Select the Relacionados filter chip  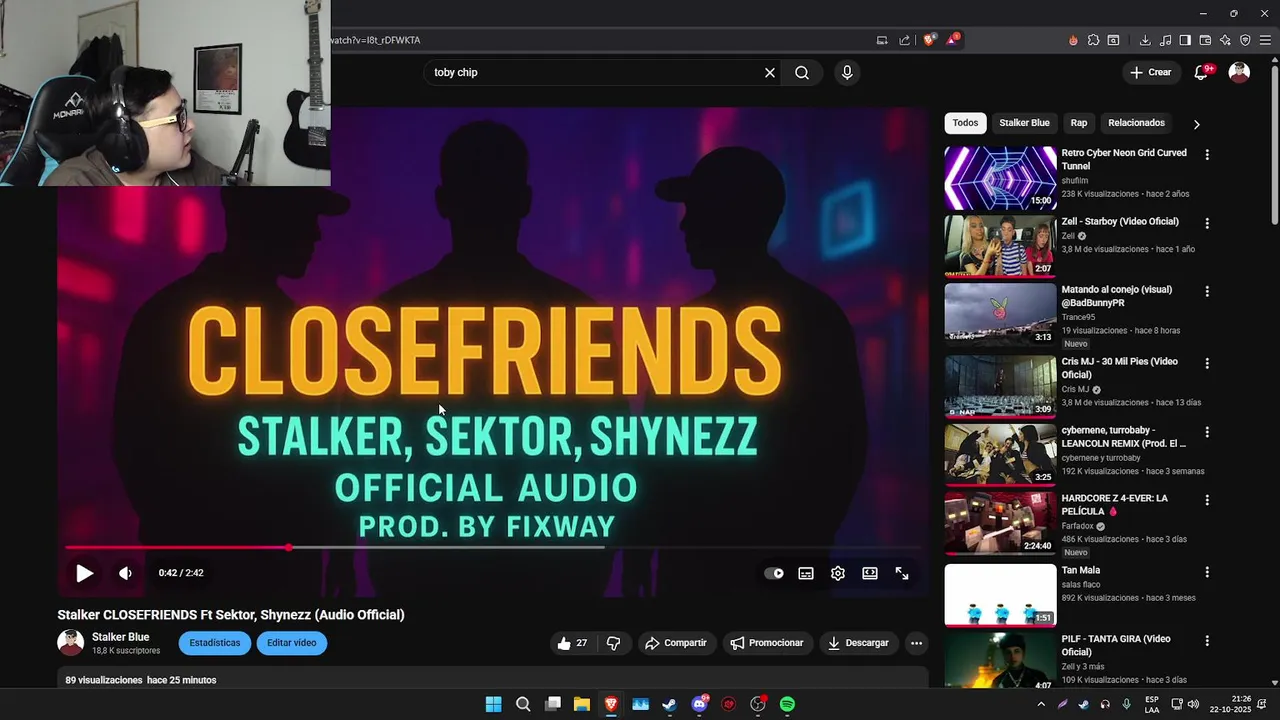tap(1136, 123)
